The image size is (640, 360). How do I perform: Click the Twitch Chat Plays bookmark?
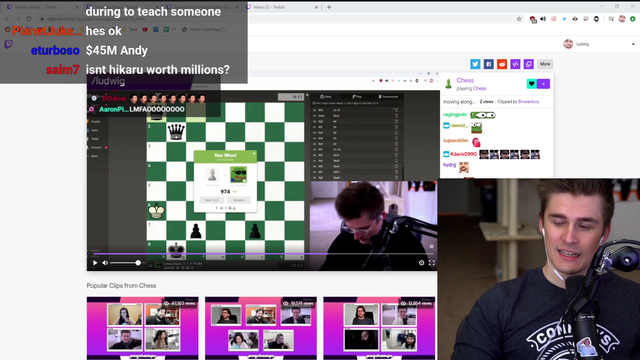point(204,29)
